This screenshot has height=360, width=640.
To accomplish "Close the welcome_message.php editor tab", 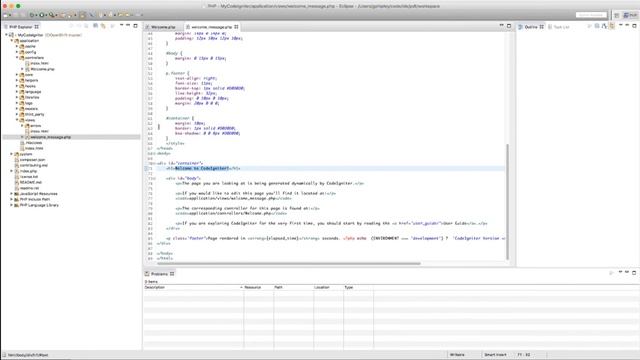I will pos(236,27).
